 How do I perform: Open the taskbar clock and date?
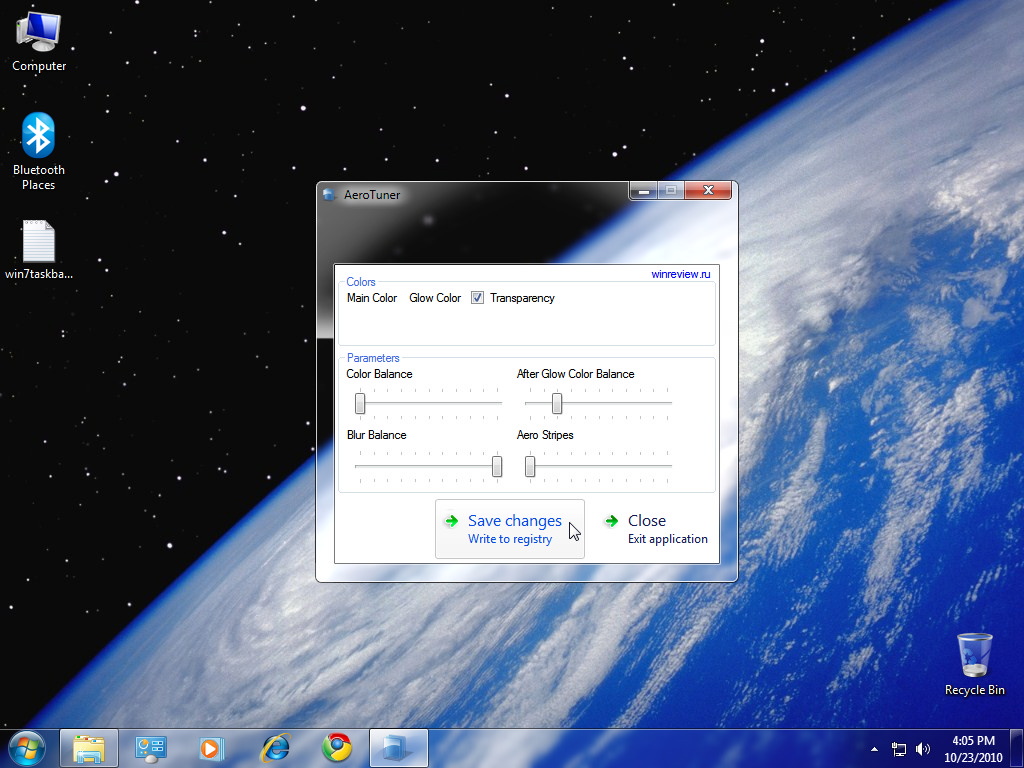pyautogui.click(x=974, y=749)
